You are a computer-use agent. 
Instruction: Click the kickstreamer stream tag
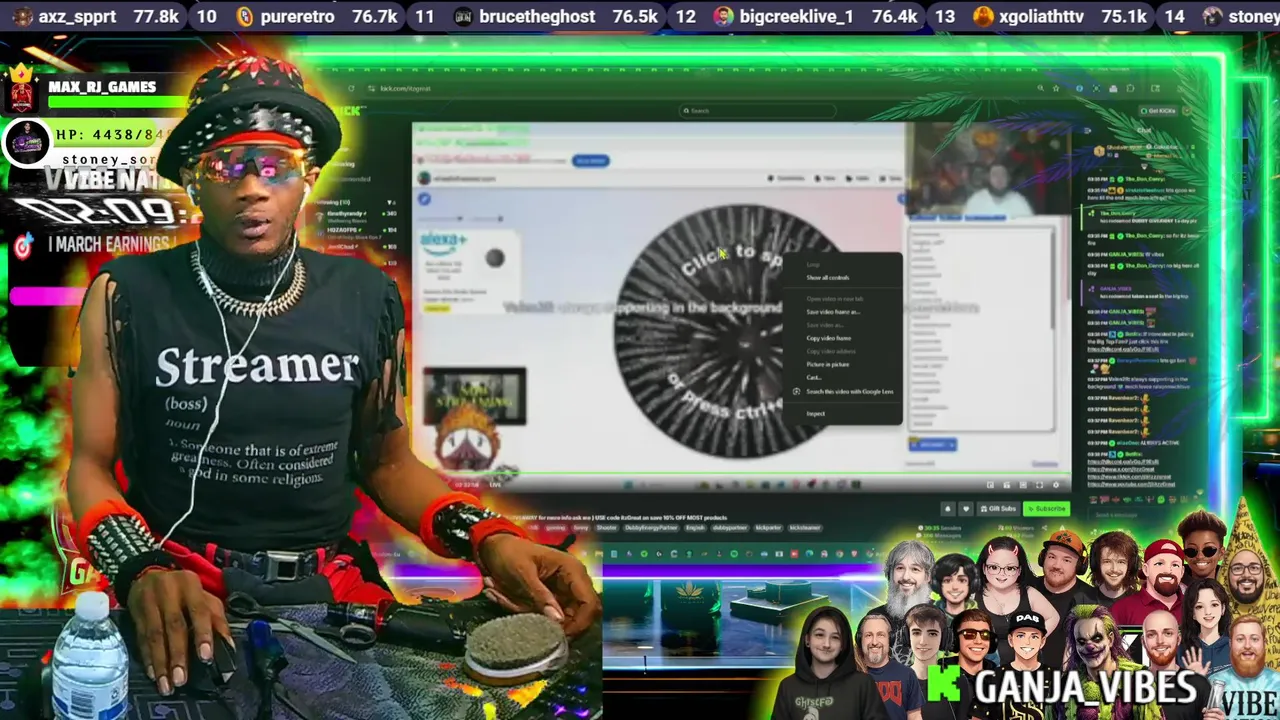[x=804, y=527]
